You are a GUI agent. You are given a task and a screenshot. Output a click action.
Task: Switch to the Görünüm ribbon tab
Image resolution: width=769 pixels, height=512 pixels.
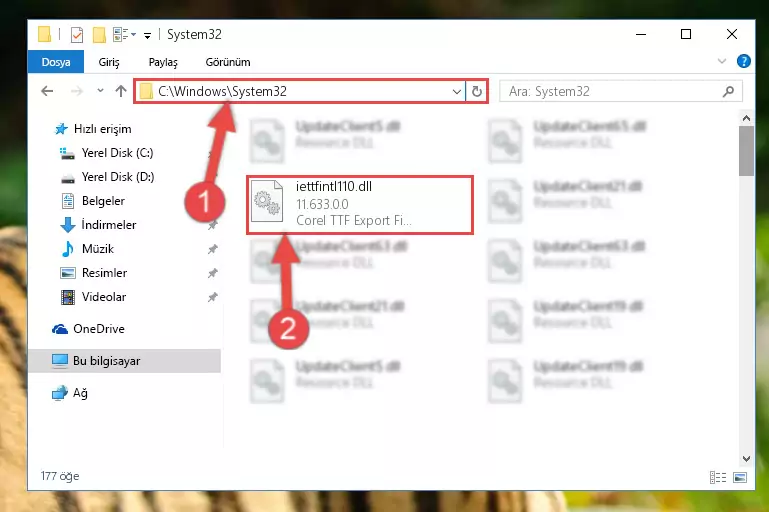[x=228, y=62]
